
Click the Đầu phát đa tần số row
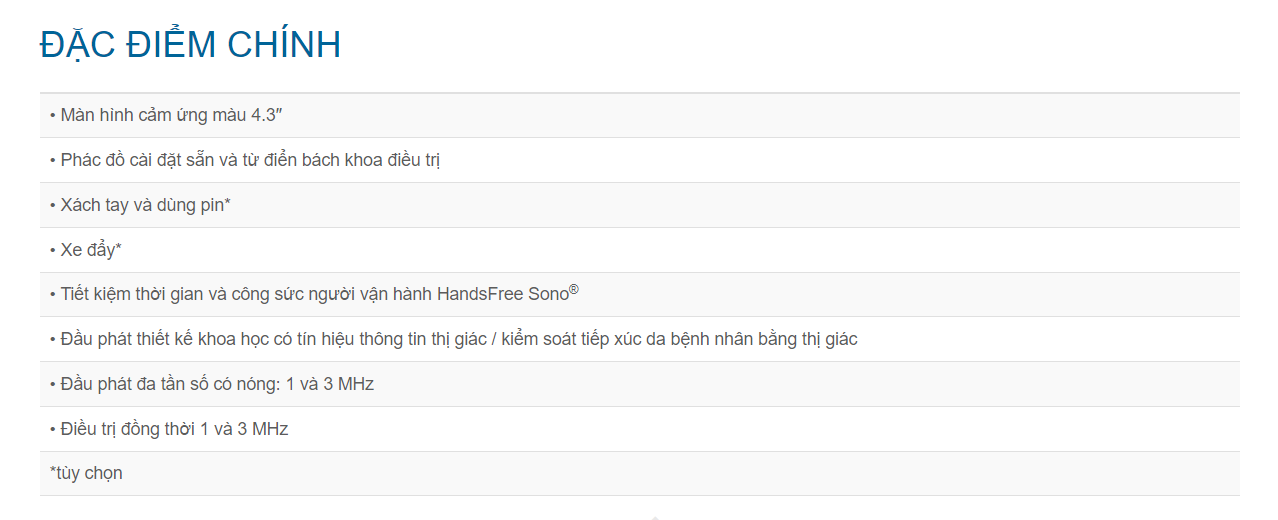coord(640,384)
